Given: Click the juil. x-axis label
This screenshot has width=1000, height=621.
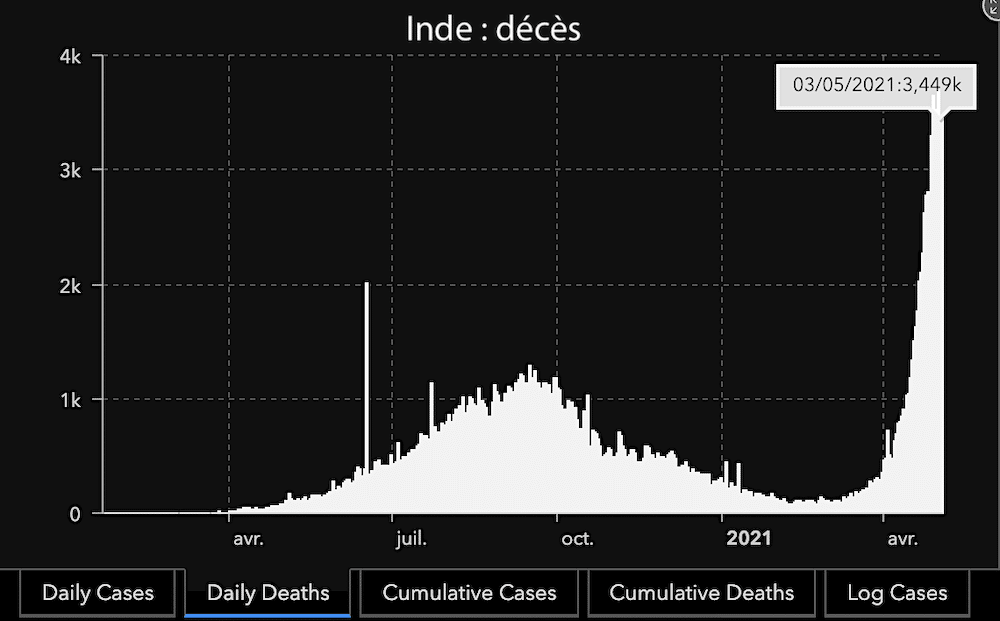Looking at the screenshot, I should pyautogui.click(x=411, y=539).
